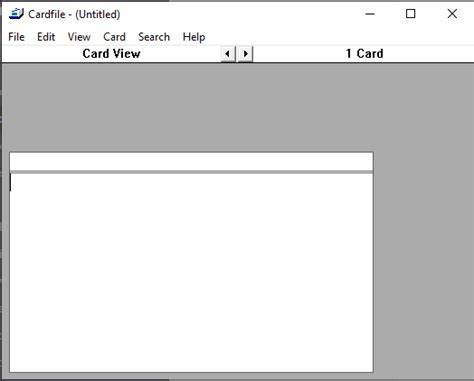Viewport: 474px width, 381px height.
Task: Click the Card View status label
Action: click(x=111, y=54)
